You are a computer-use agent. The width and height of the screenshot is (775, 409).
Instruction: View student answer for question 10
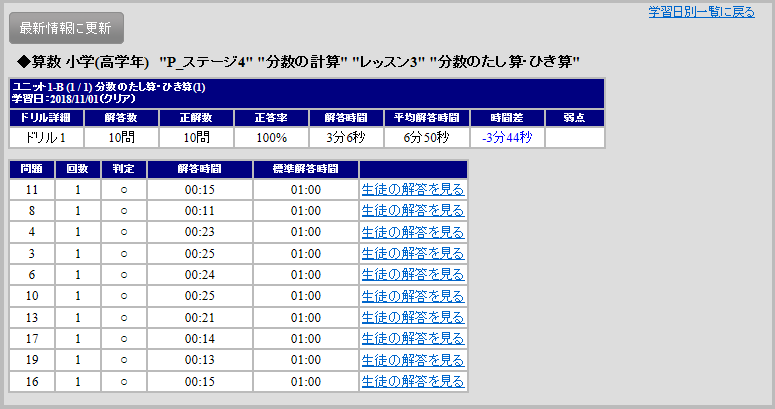[413, 296]
